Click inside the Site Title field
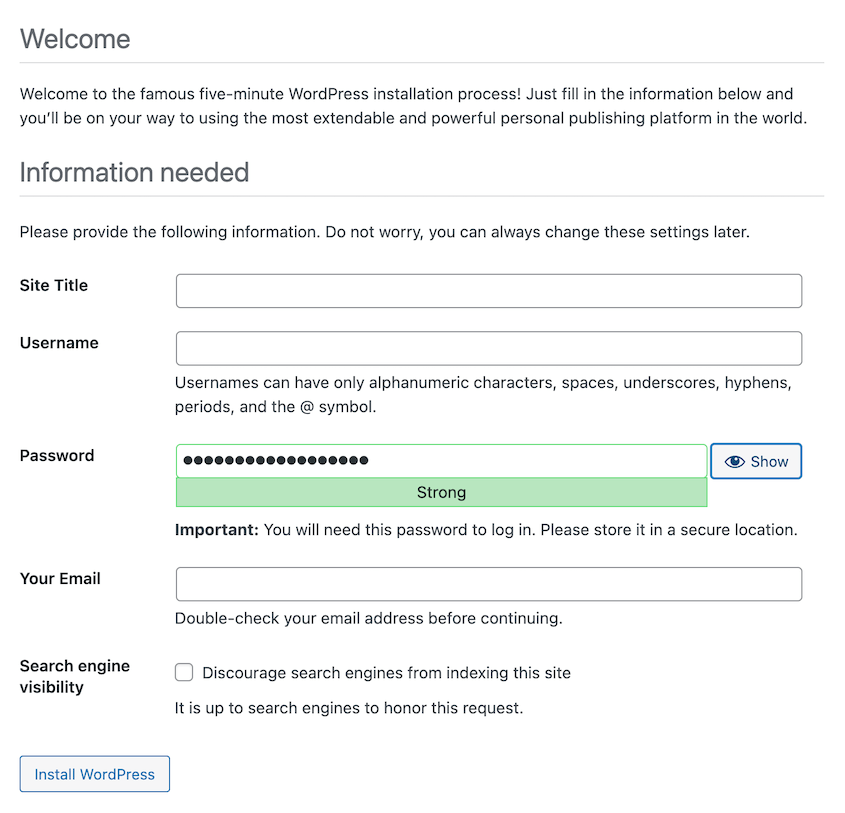This screenshot has height=813, width=845. 488,290
